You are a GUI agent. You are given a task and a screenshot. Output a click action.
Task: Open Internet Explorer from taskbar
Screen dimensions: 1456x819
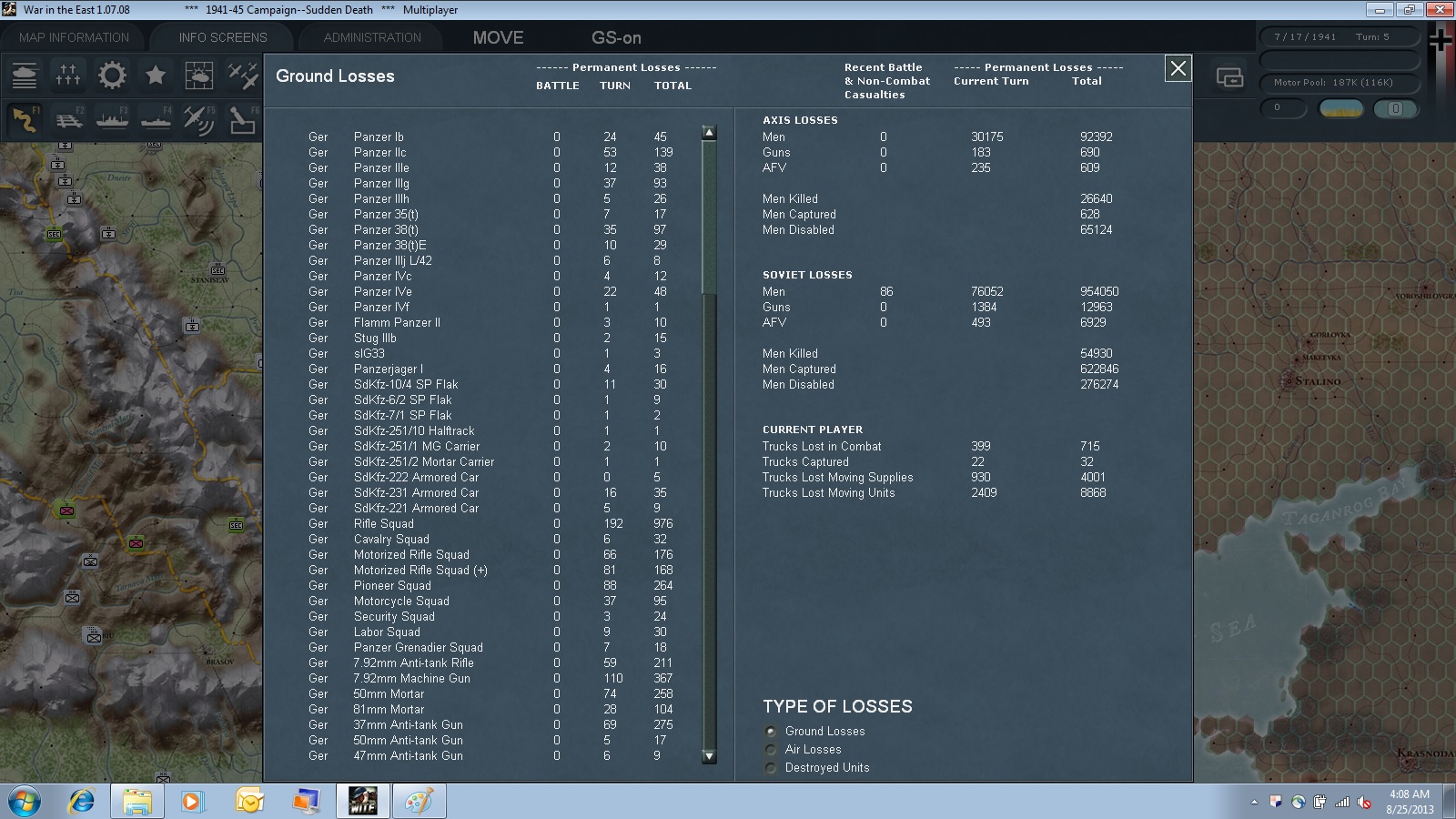tap(81, 802)
